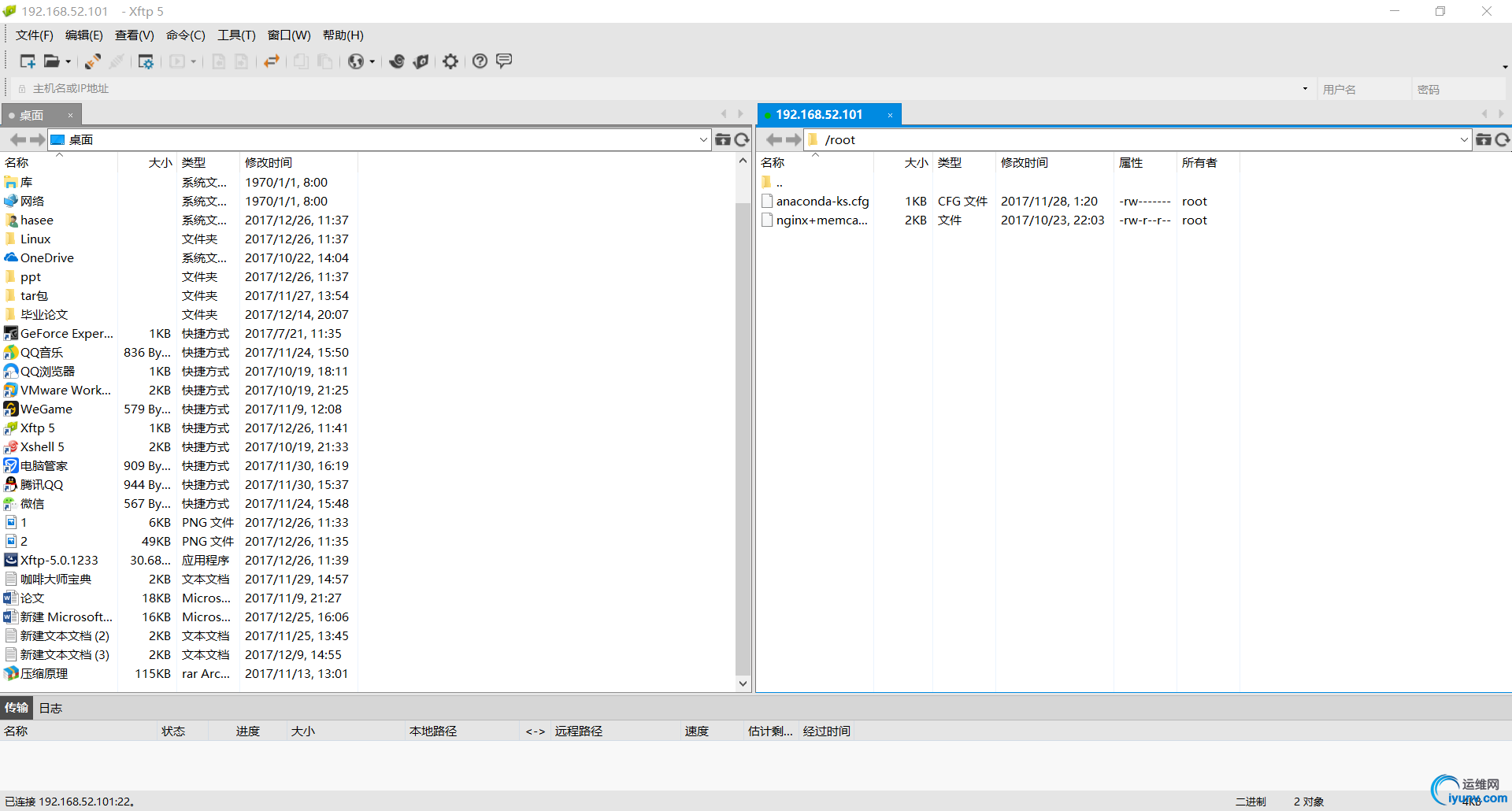This screenshot has height=811, width=1512.
Task: Switch to the 日志 log tab
Action: coord(51,708)
